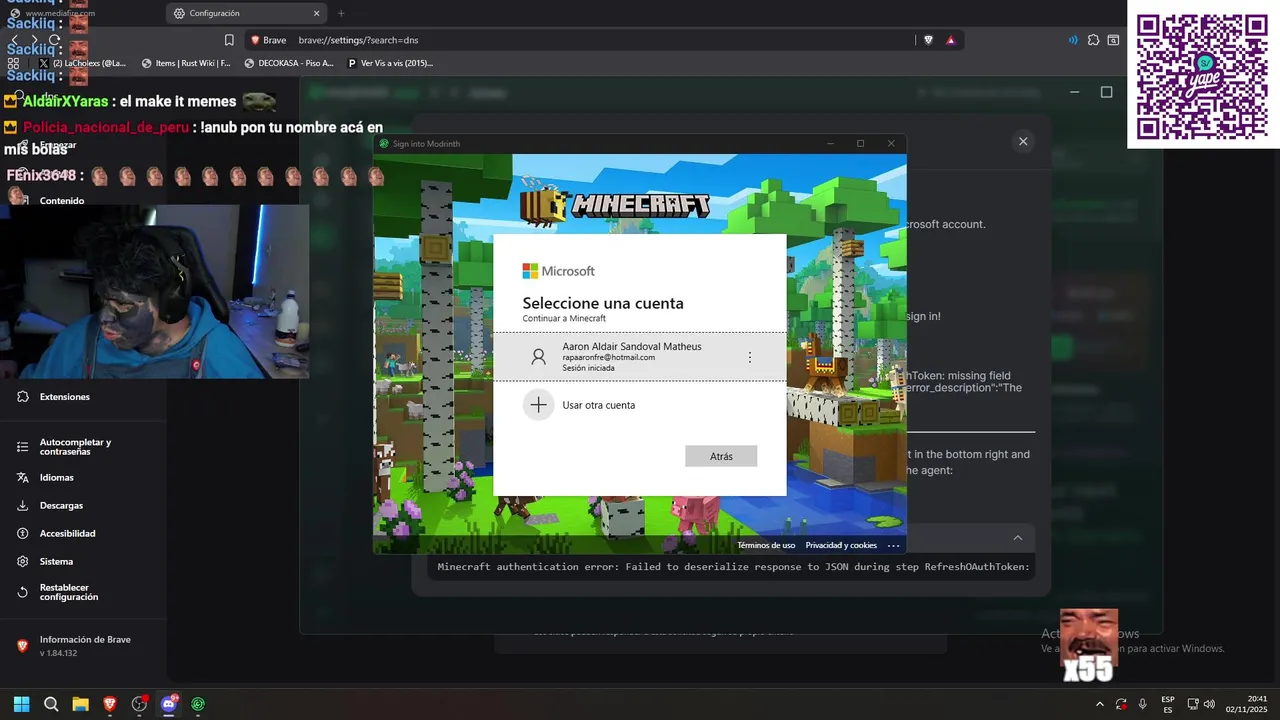Open Sistema settings section

[56, 562]
